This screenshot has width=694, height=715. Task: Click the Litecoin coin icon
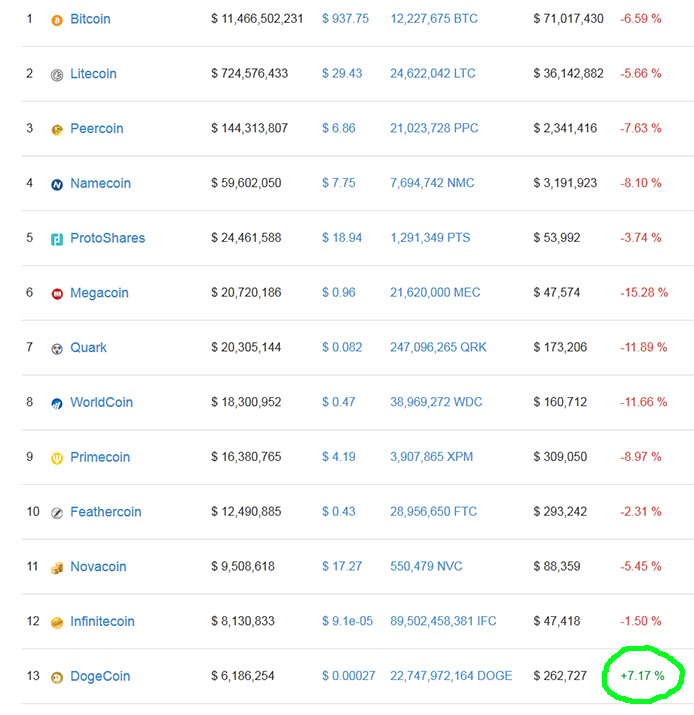pos(57,75)
